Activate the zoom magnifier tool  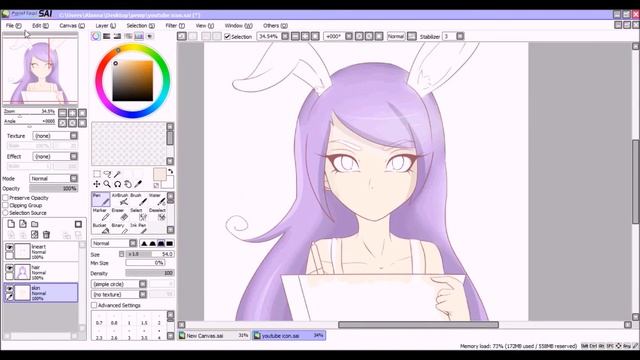click(x=107, y=184)
